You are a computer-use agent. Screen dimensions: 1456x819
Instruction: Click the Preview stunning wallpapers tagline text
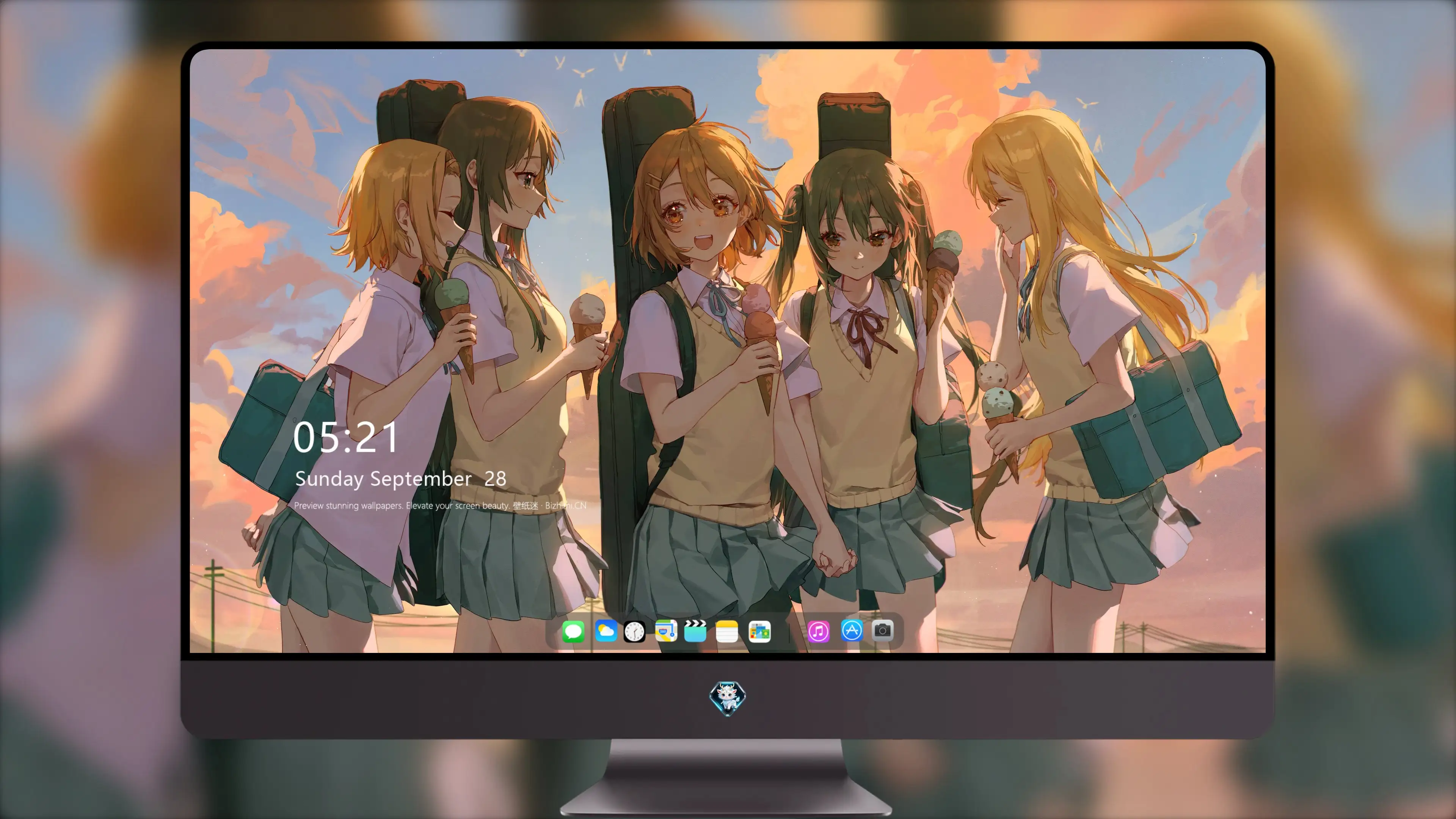tap(440, 505)
